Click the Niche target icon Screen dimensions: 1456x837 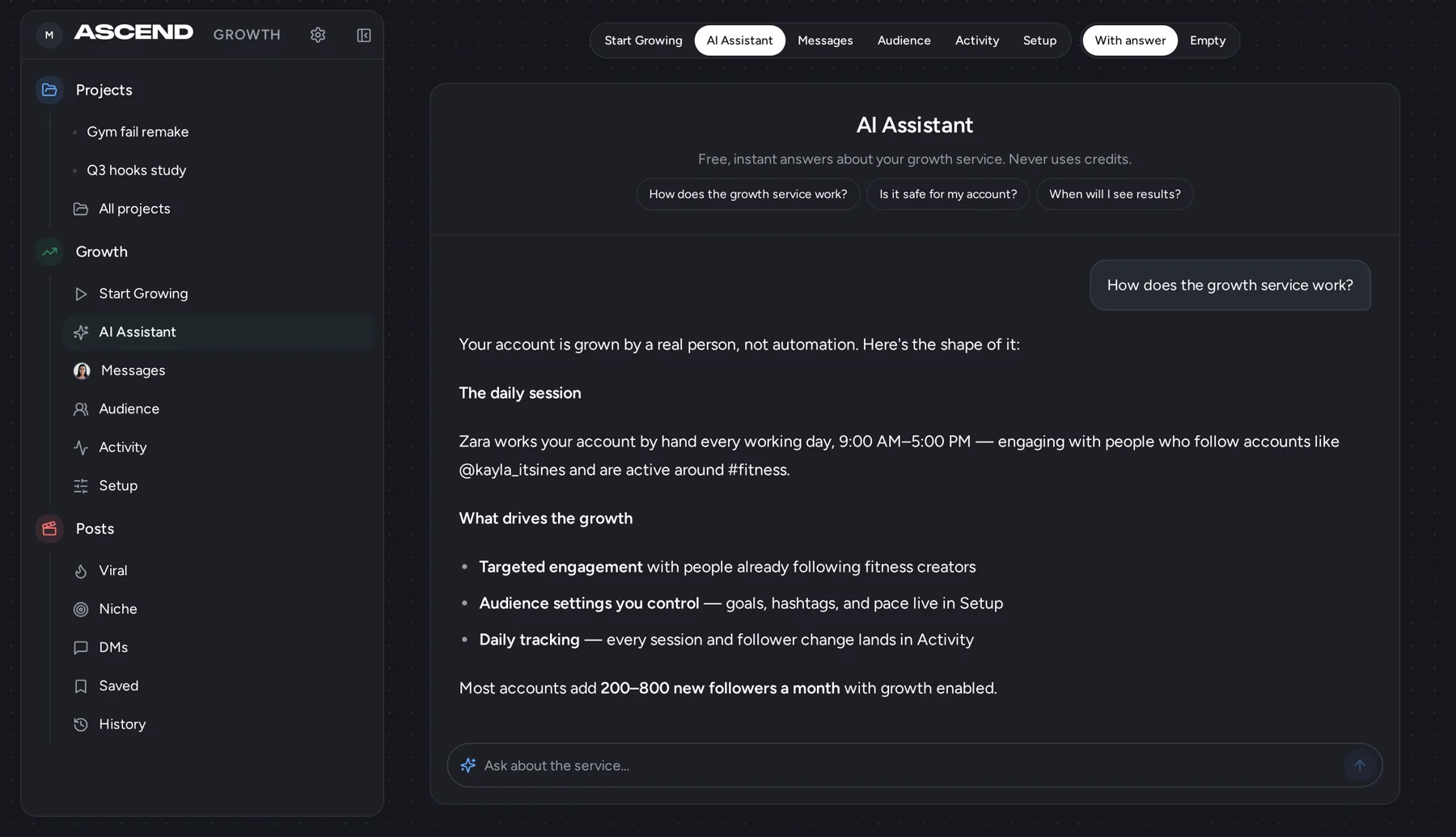pos(81,609)
